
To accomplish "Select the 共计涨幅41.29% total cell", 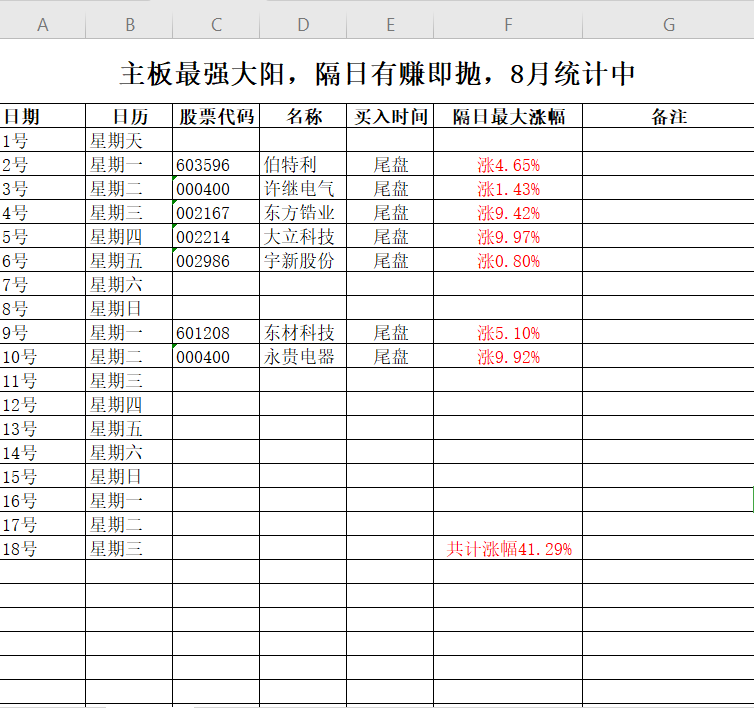I will pyautogui.click(x=508, y=549).
